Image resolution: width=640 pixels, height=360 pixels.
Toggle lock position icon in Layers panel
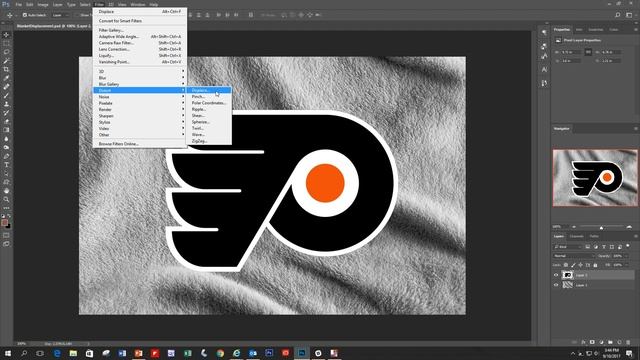coord(580,265)
